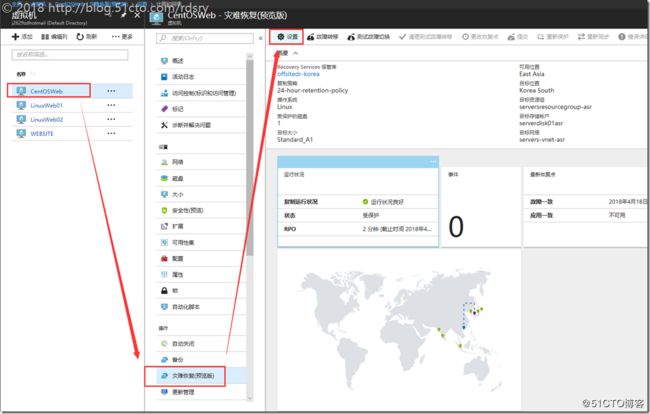
Task: Click the Standard_A1 target size value
Action: click(x=295, y=140)
